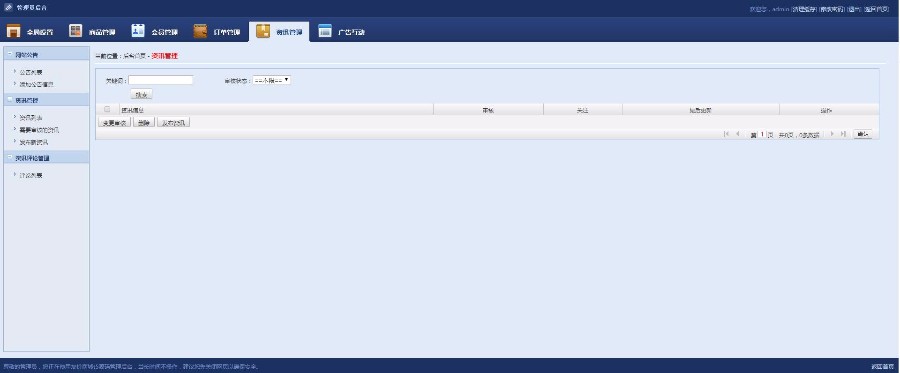Open the storefront icon for global settings
The image size is (900, 373).
pos(14,32)
